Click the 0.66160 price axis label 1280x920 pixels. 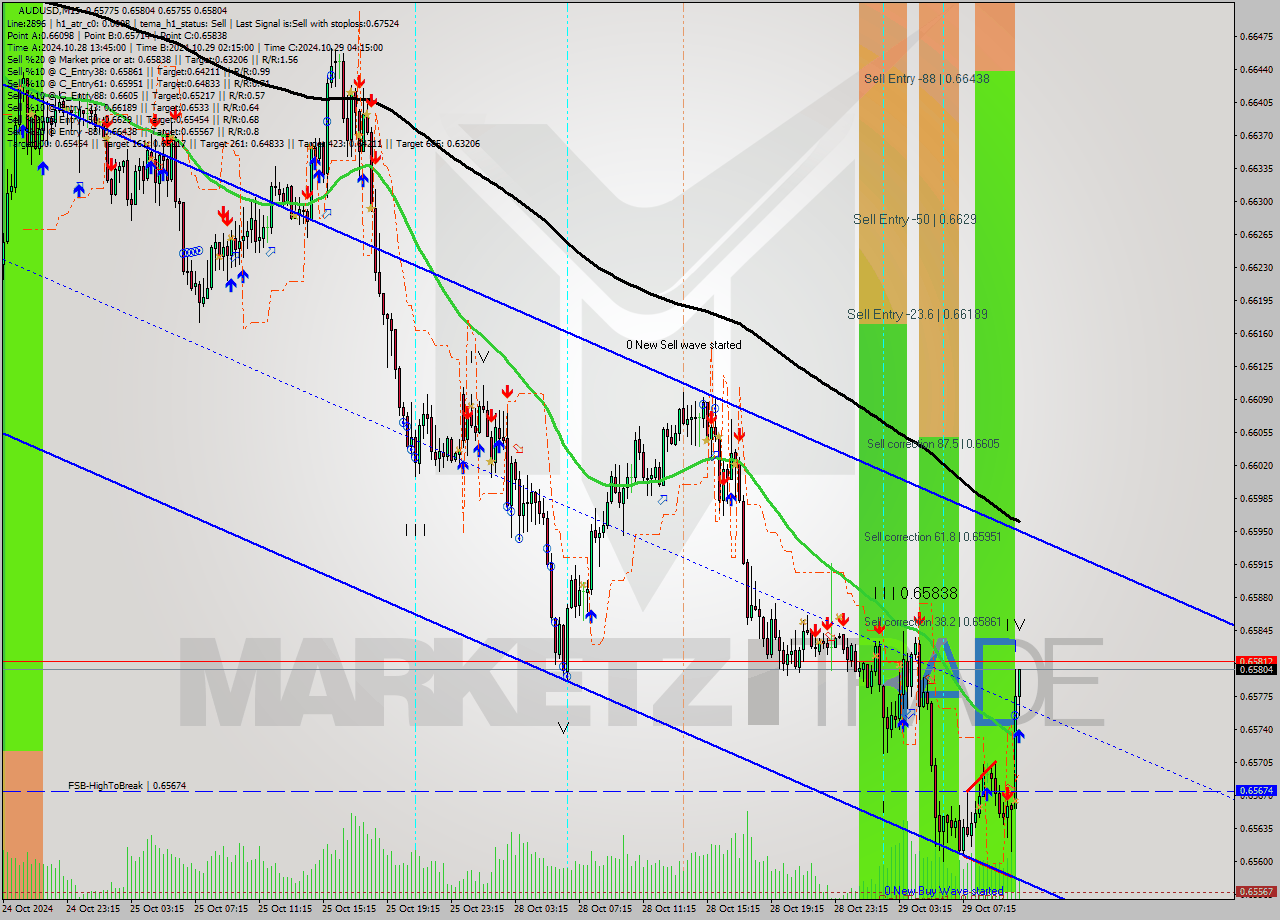1256,333
